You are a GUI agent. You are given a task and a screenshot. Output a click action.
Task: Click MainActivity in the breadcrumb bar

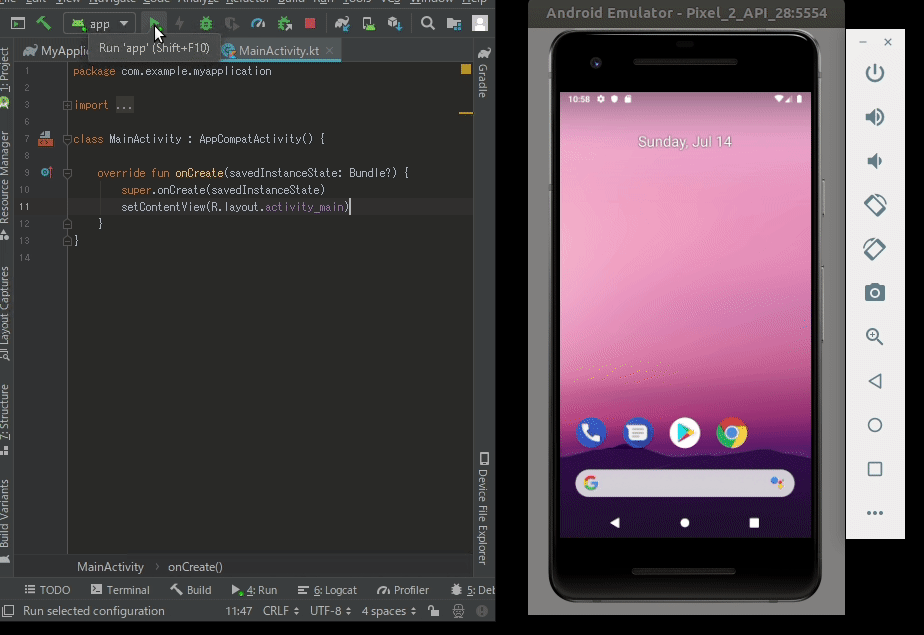click(110, 567)
